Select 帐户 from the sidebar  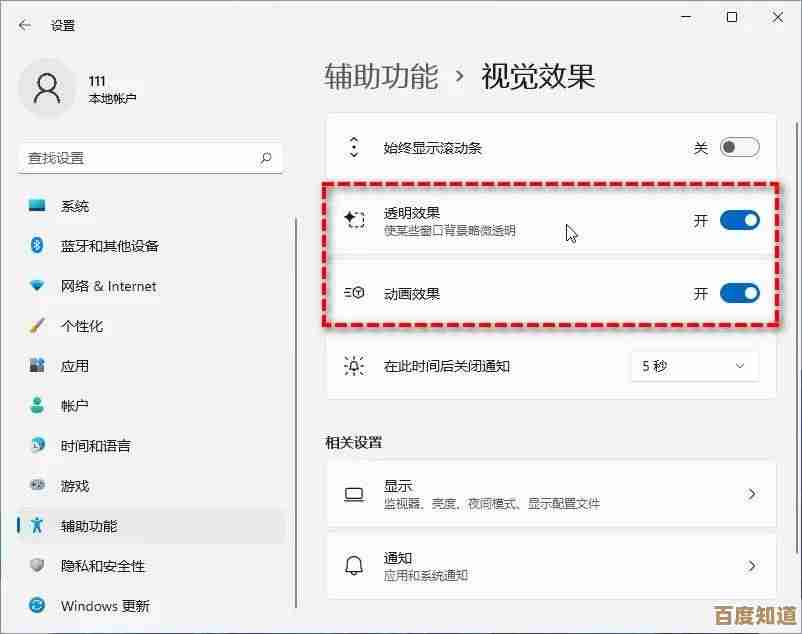[72, 406]
